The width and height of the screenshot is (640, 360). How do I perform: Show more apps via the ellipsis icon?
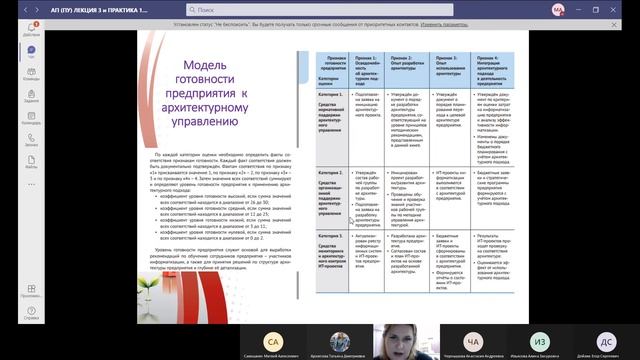tap(31, 184)
